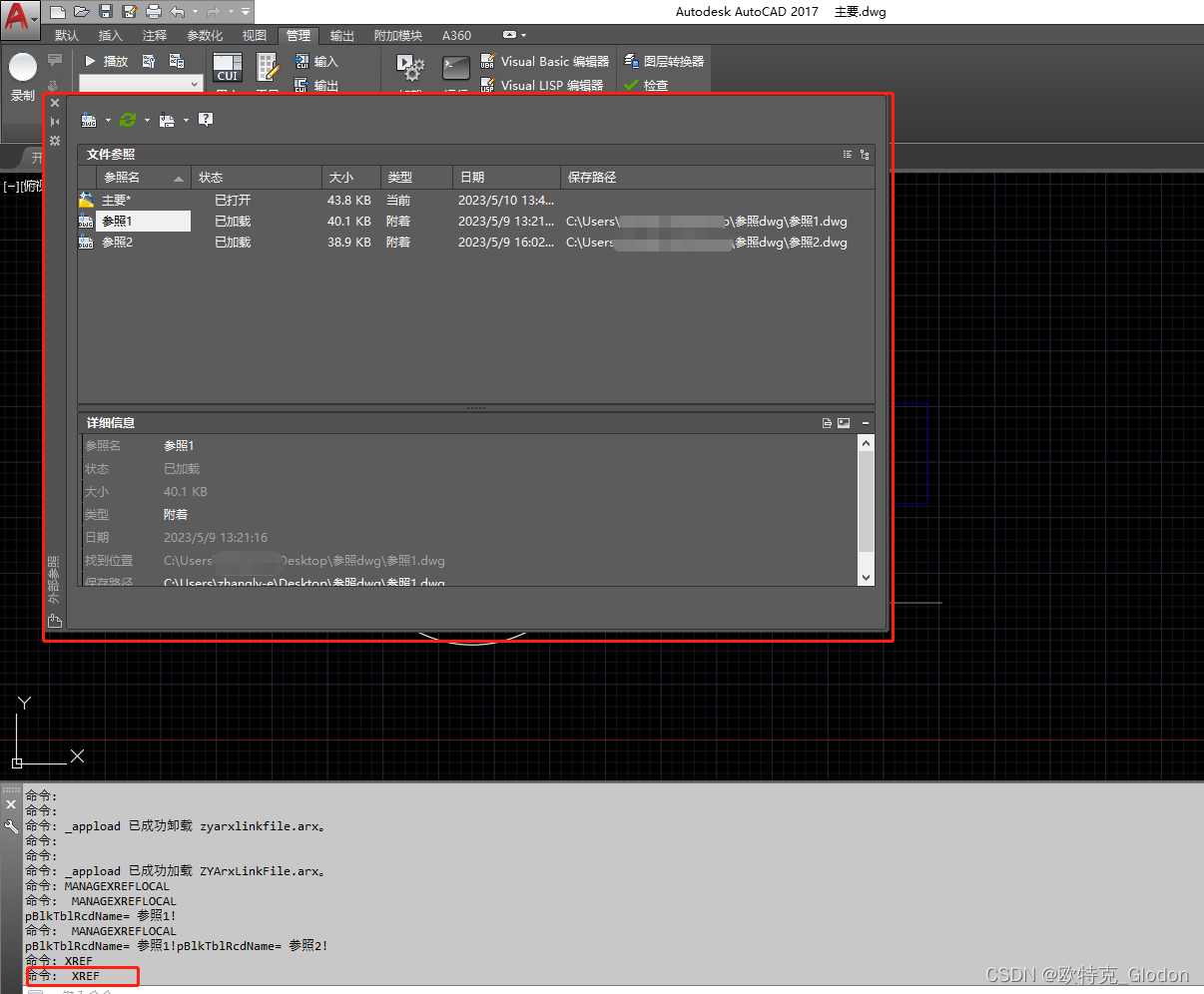Image resolution: width=1204 pixels, height=994 pixels.
Task: Click the CUI user interface icon
Action: [228, 68]
